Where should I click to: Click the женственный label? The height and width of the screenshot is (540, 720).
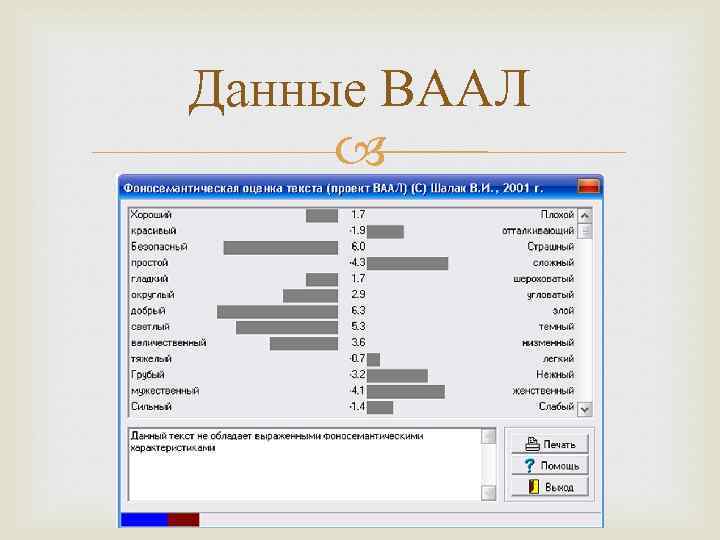coord(543,391)
